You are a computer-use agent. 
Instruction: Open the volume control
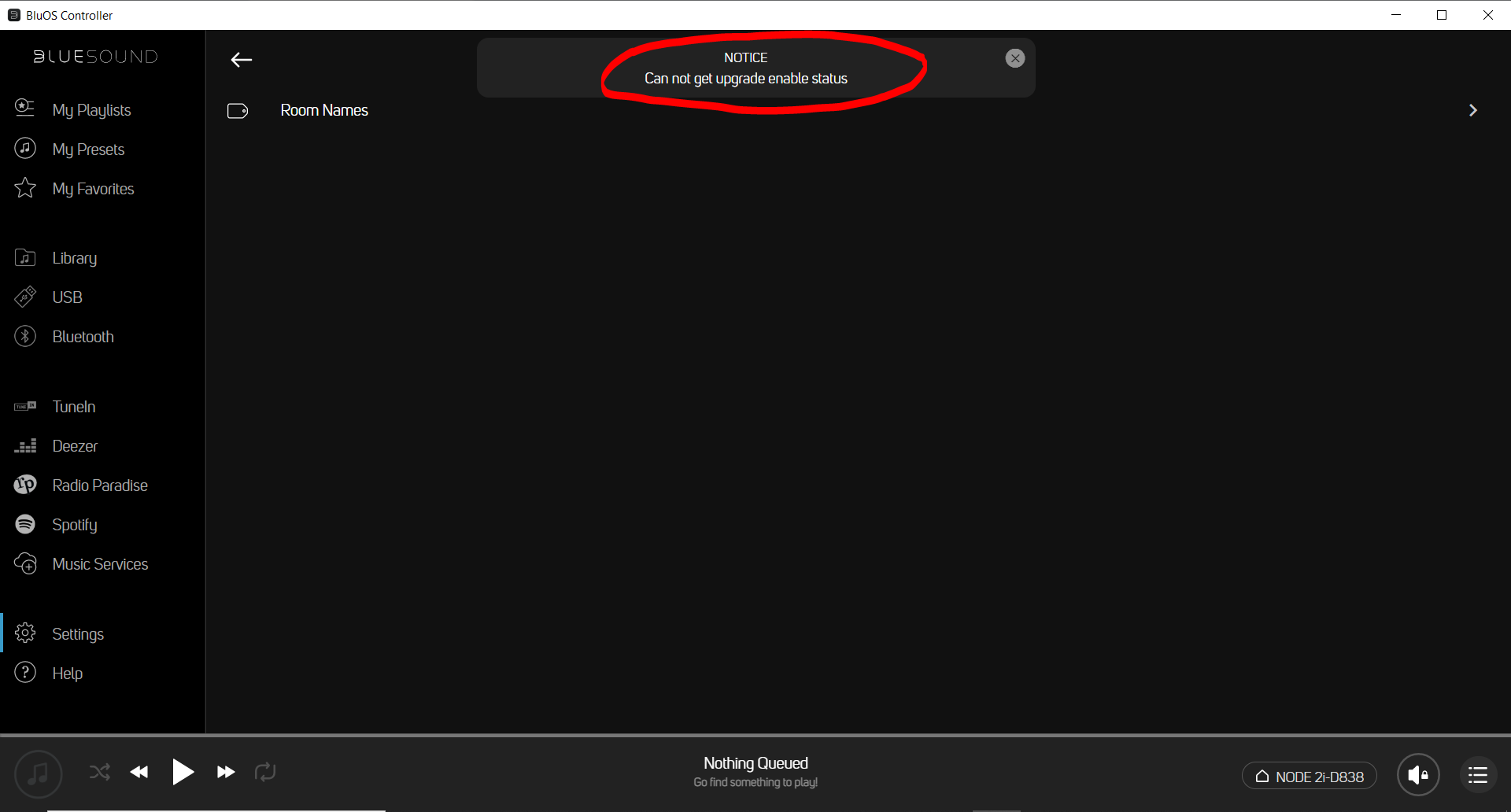1417,775
